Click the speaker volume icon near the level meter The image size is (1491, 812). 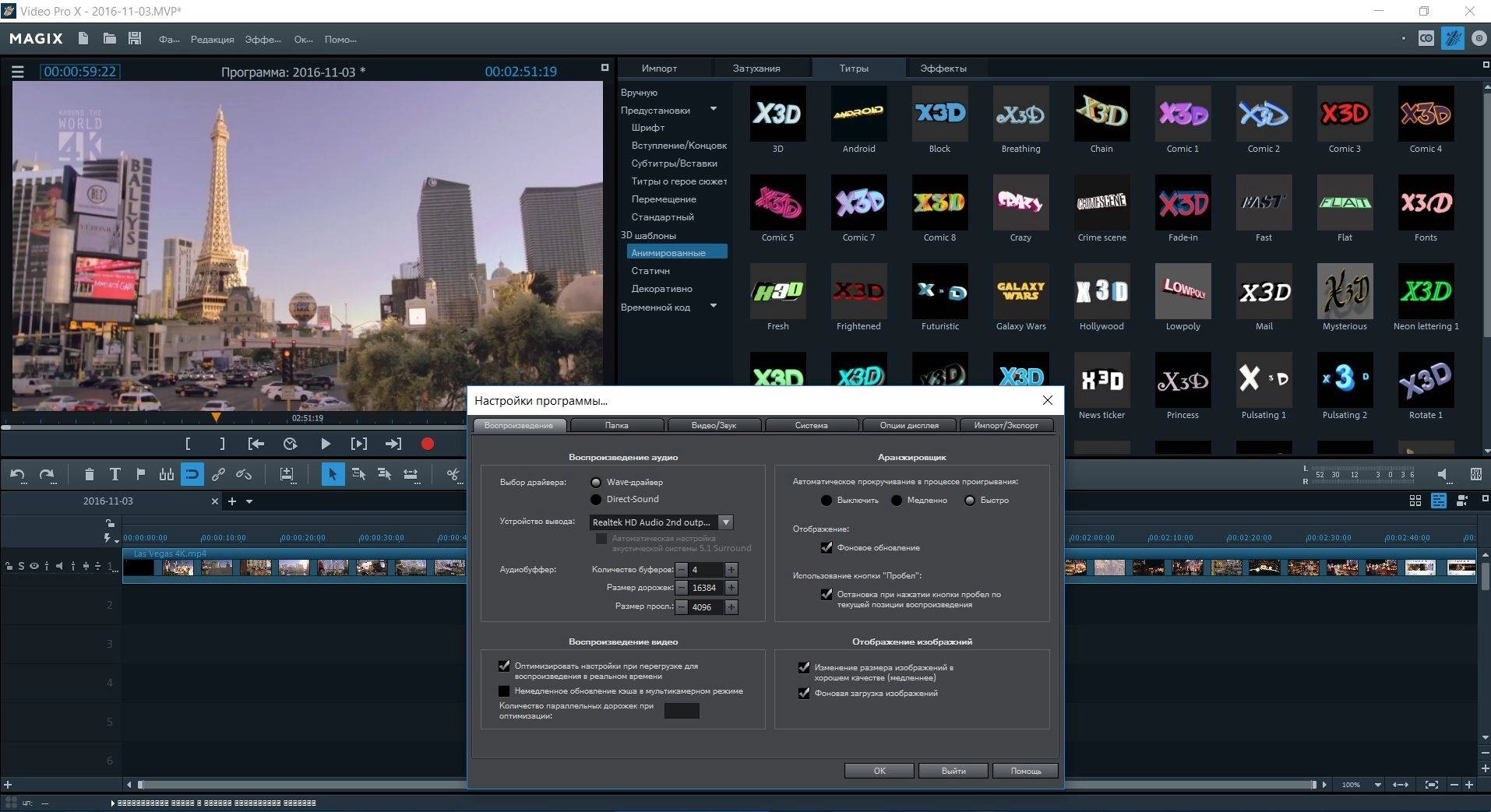(x=1443, y=474)
